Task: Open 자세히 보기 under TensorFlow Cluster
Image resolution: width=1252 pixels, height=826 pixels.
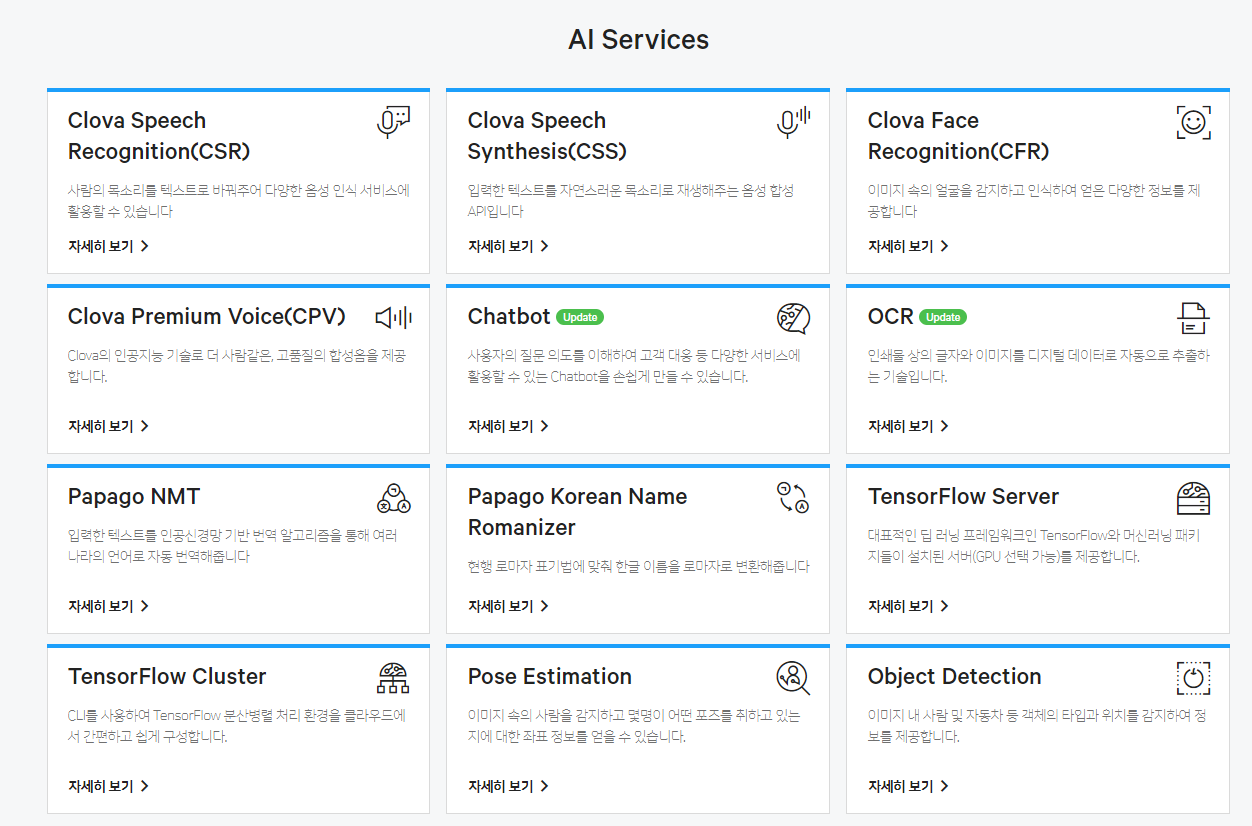Action: click(x=108, y=786)
